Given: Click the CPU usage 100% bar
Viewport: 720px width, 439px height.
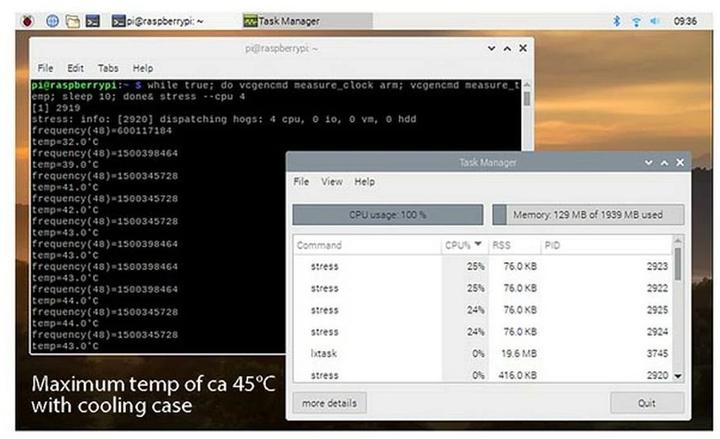Looking at the screenshot, I should [388, 214].
